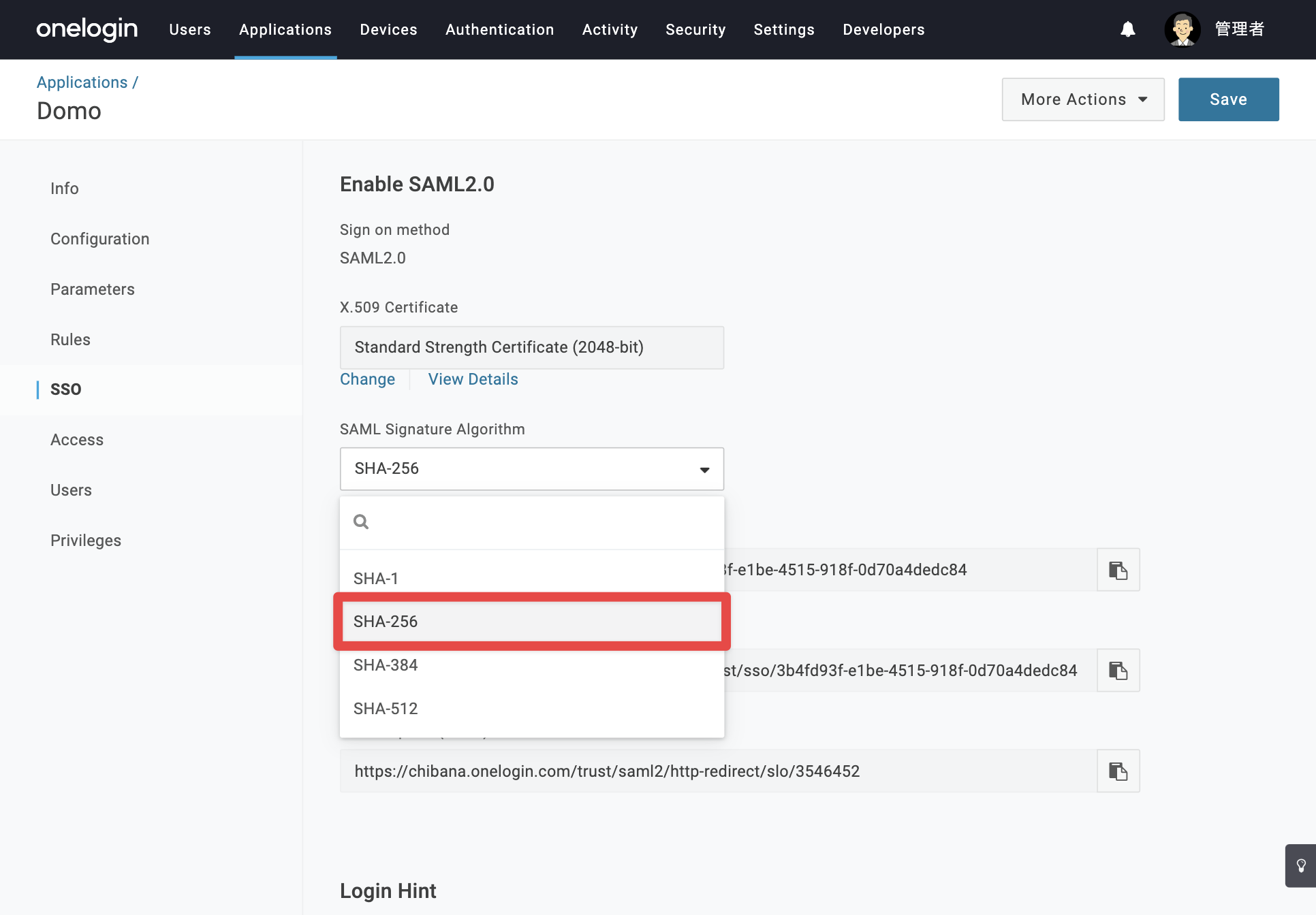
Task: Collapse the SAML Signature Algorithm dropdown
Action: click(x=532, y=469)
